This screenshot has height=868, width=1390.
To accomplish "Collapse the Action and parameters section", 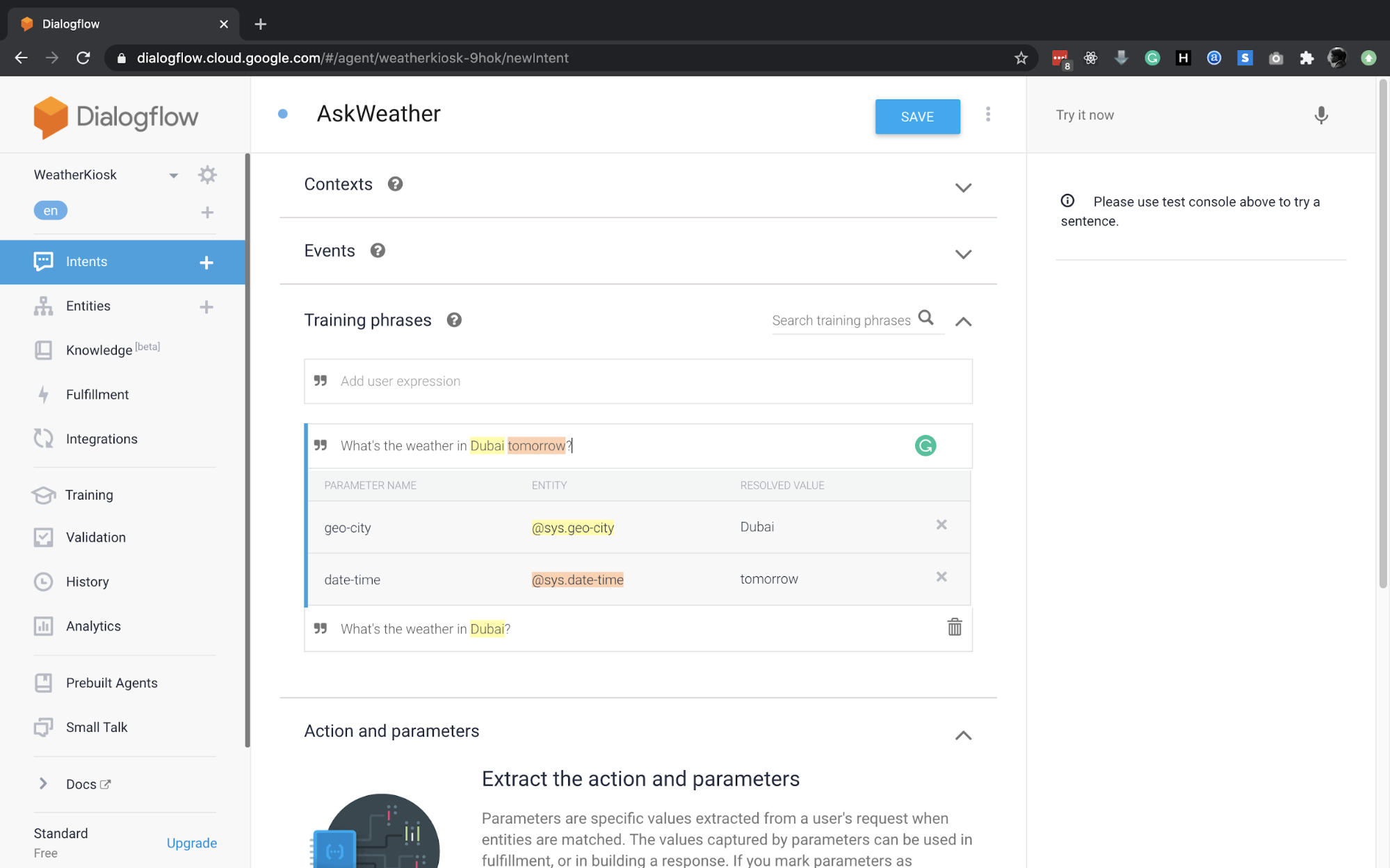I will click(962, 735).
